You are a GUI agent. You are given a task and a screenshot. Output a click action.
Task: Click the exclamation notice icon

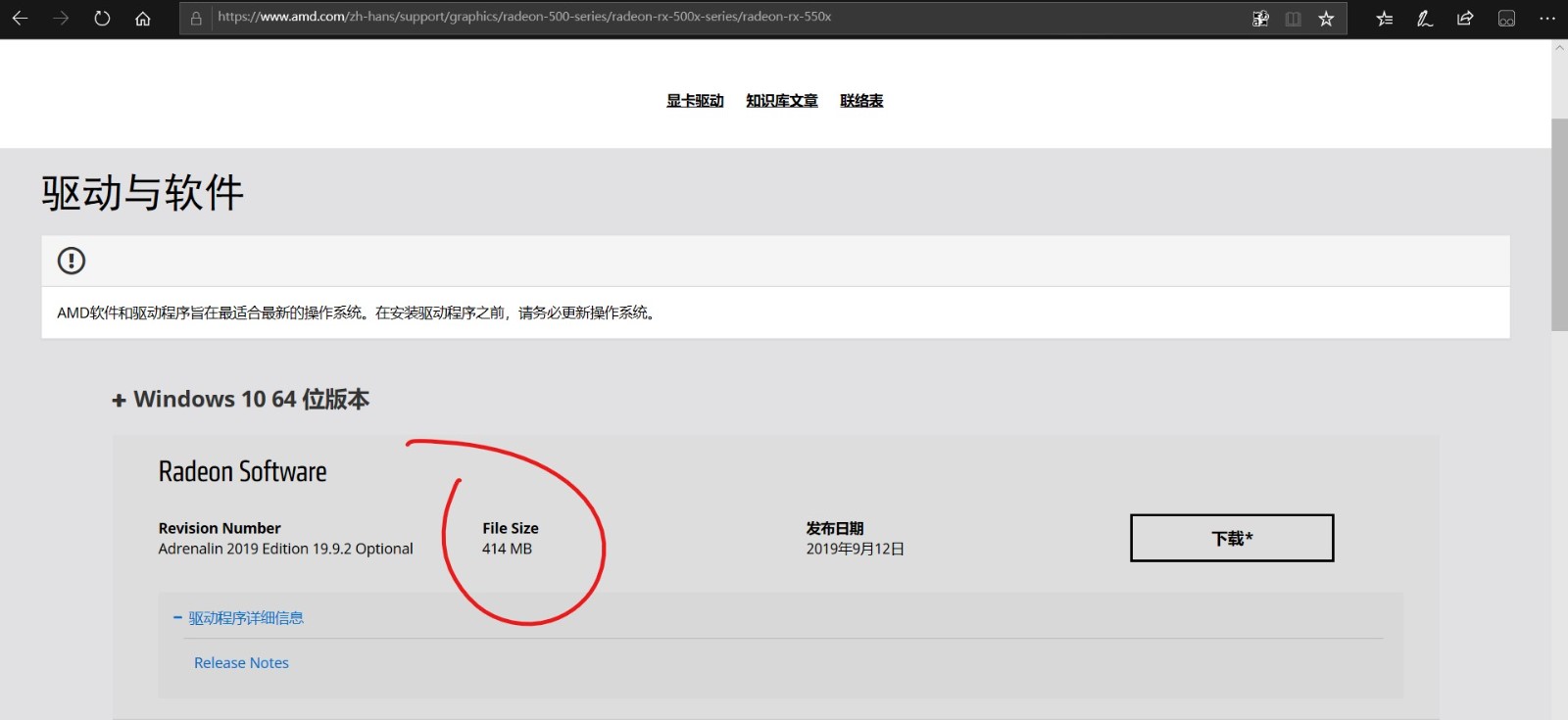tap(72, 261)
